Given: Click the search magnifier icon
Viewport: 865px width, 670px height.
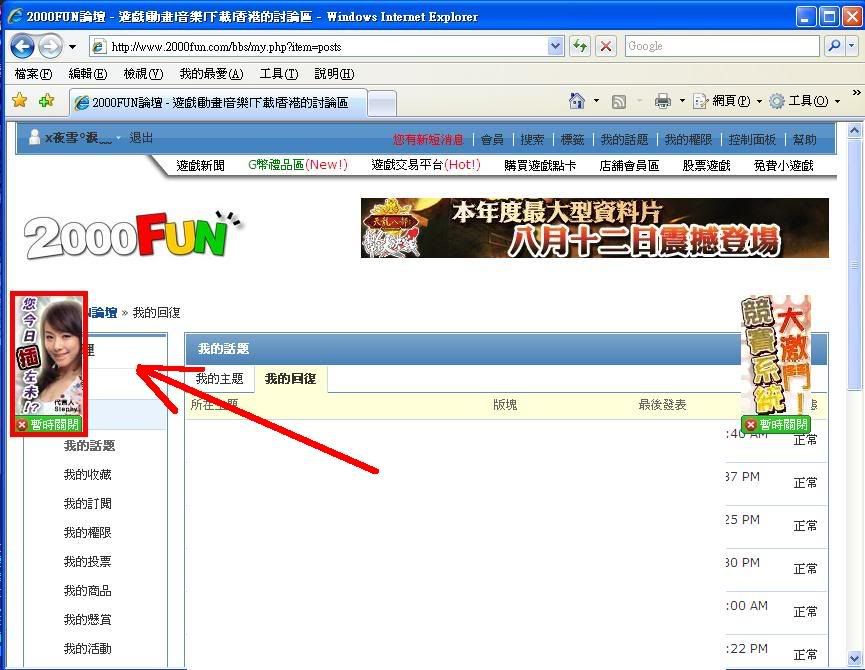Looking at the screenshot, I should click(x=832, y=46).
